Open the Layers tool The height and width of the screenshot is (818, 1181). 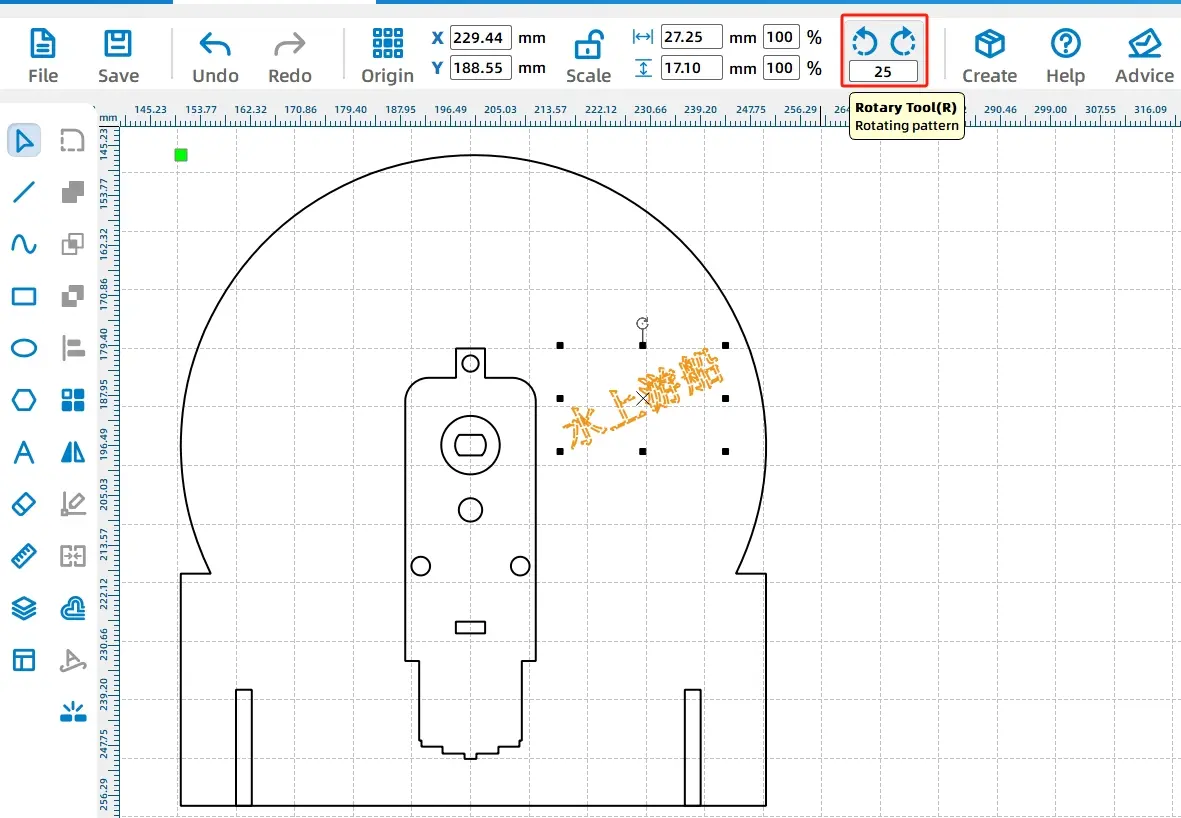[x=24, y=608]
